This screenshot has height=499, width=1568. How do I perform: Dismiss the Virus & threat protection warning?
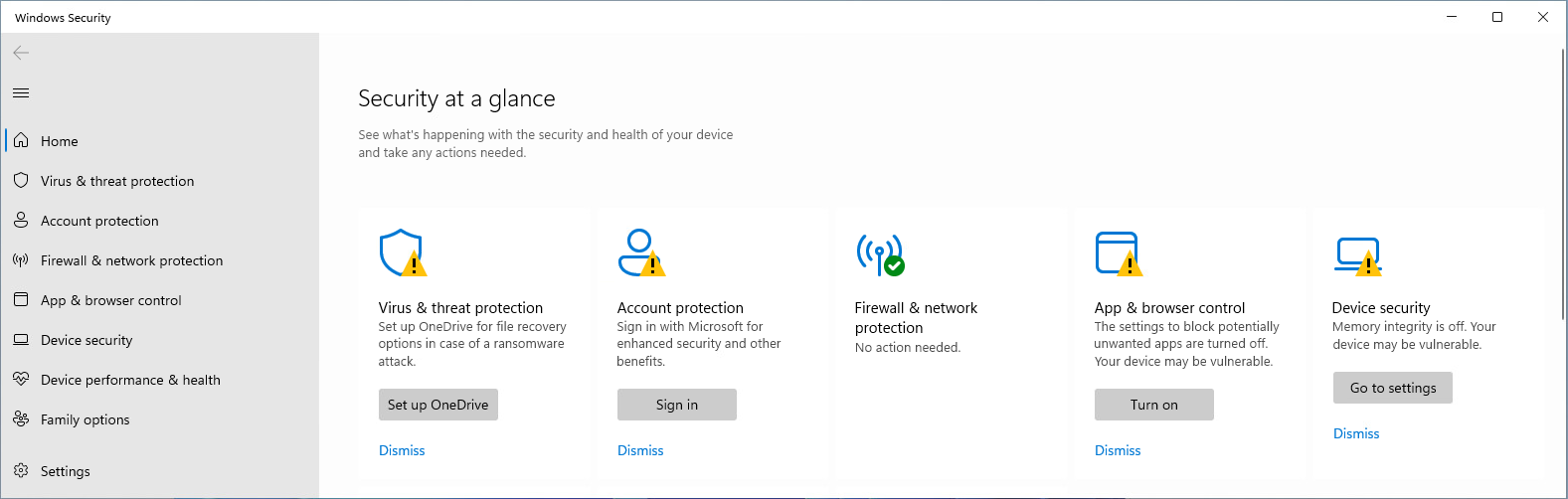coord(402,450)
